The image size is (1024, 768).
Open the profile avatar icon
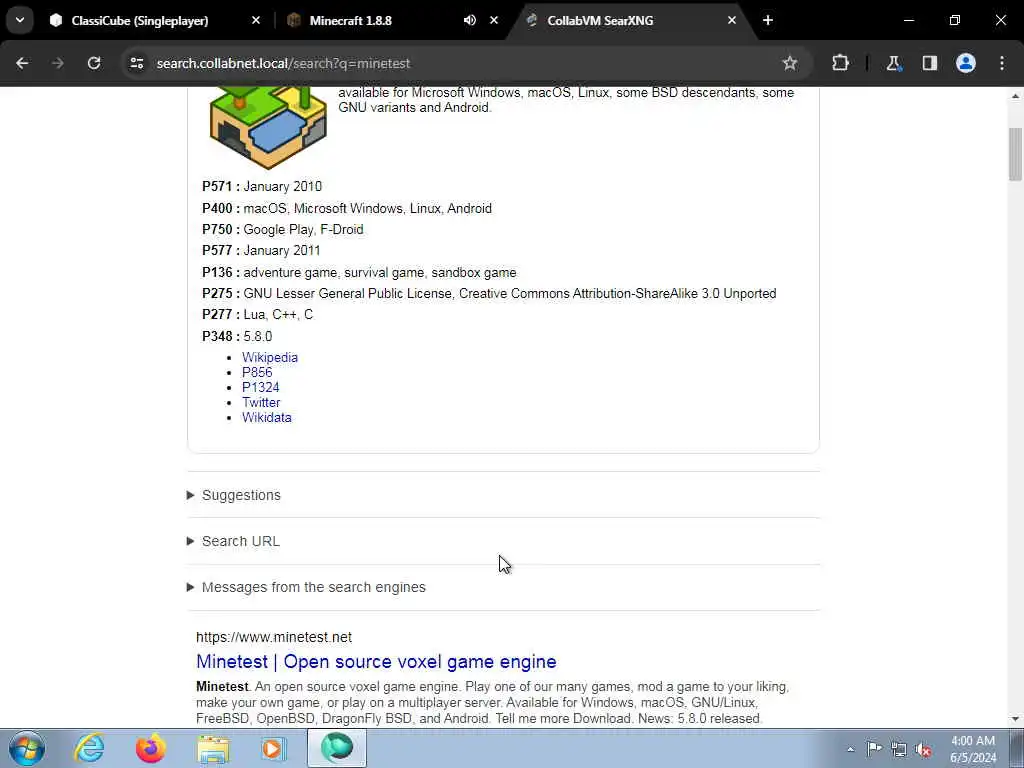click(965, 63)
